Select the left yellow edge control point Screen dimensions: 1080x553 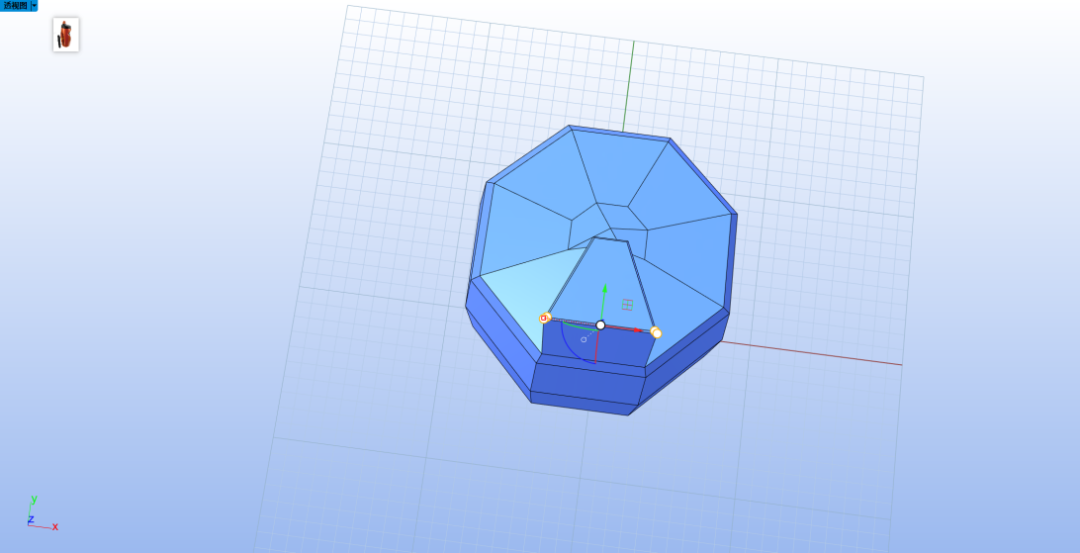point(545,318)
